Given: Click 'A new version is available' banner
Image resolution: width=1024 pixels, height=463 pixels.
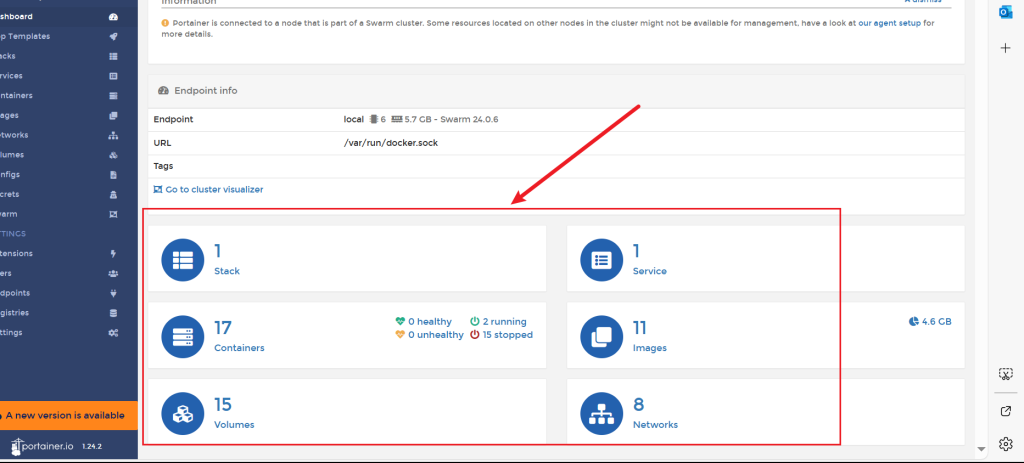Looking at the screenshot, I should 69,415.
